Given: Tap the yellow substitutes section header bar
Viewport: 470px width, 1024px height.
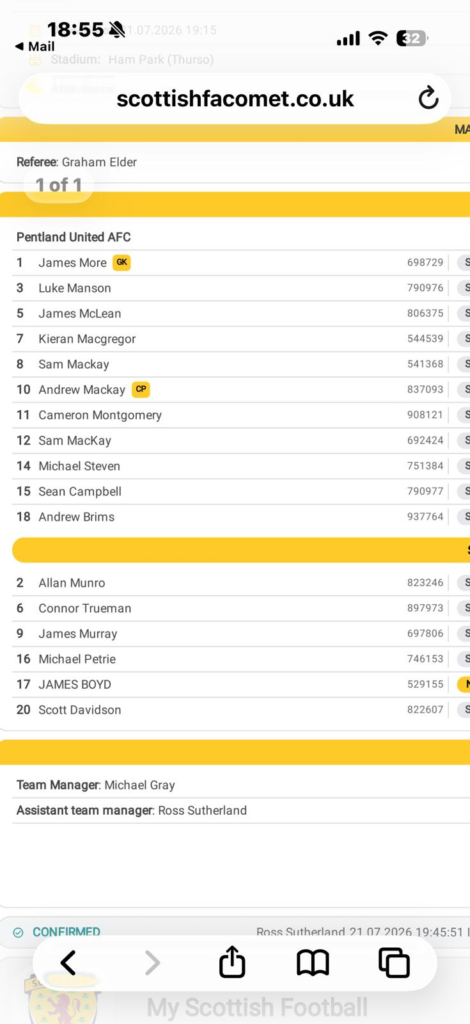Looking at the screenshot, I should click(x=241, y=550).
